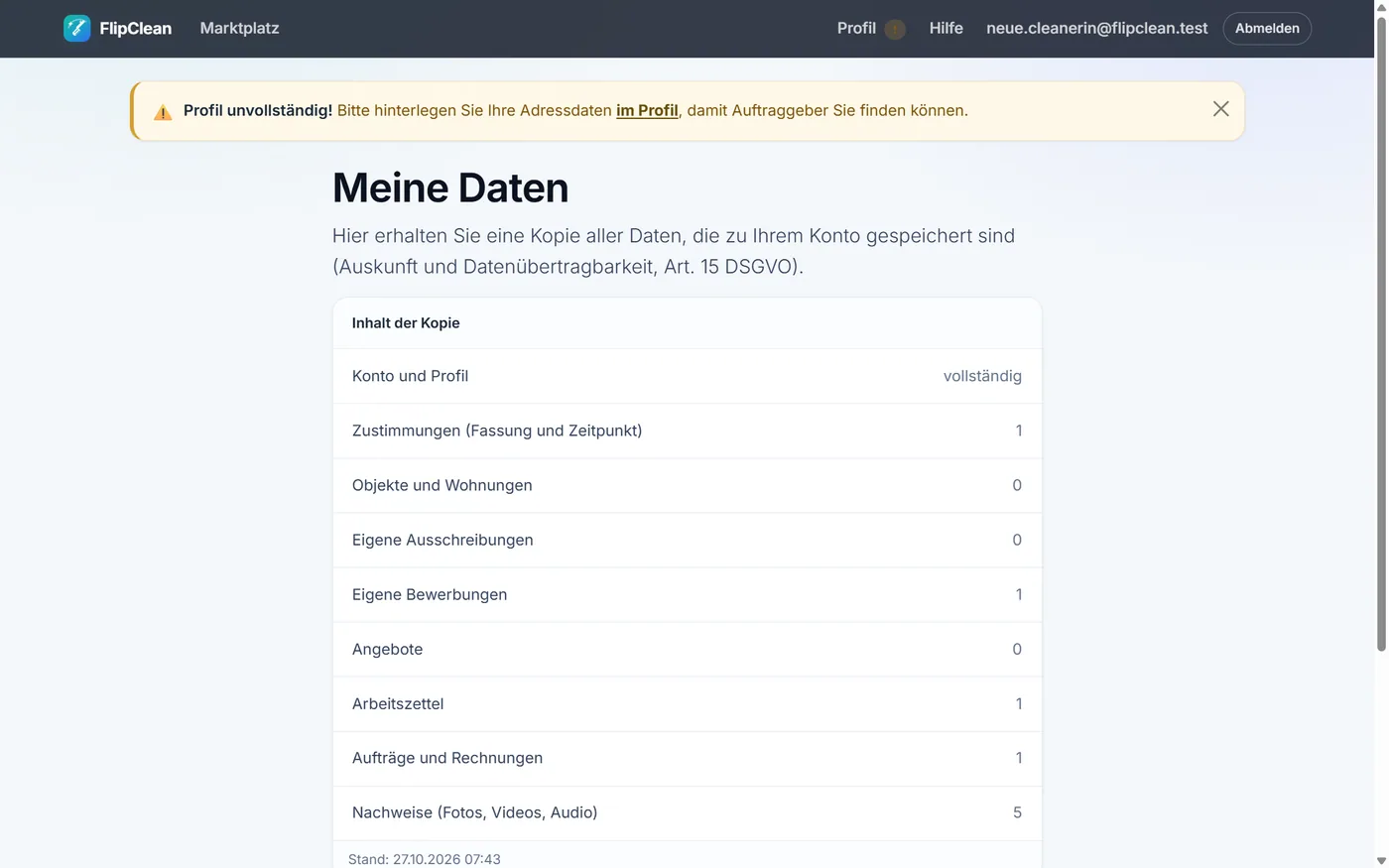Click the count 0 for Objekte und Wohnungen

coord(1017,485)
